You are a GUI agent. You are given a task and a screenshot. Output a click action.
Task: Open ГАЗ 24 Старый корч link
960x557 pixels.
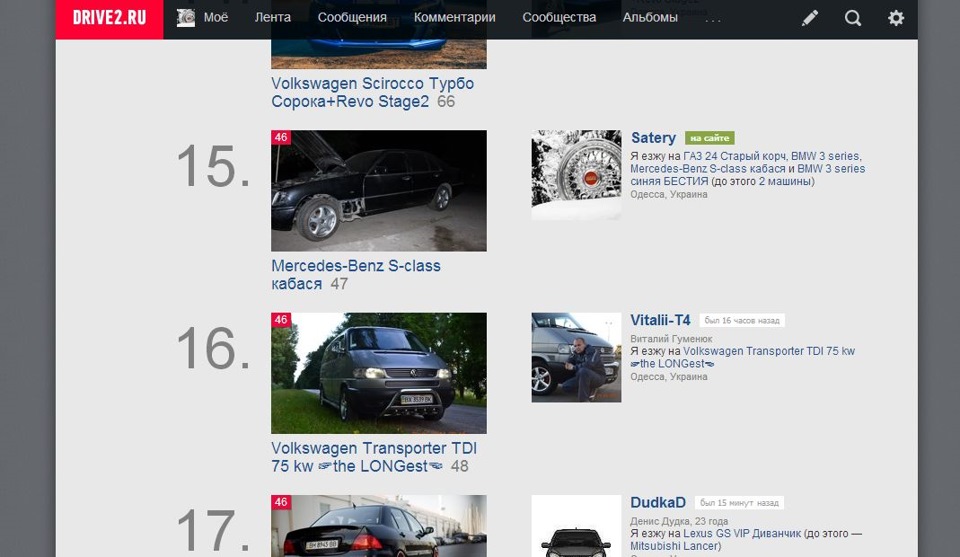(734, 156)
